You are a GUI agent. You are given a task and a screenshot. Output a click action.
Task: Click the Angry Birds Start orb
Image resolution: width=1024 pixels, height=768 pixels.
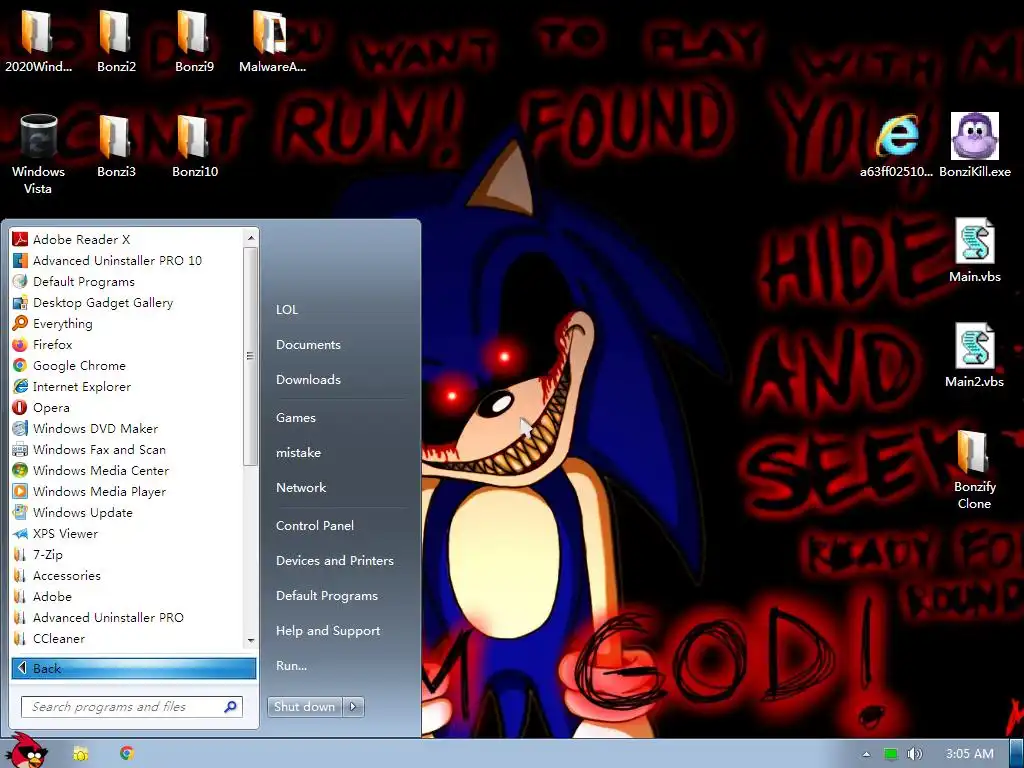[x=26, y=750]
